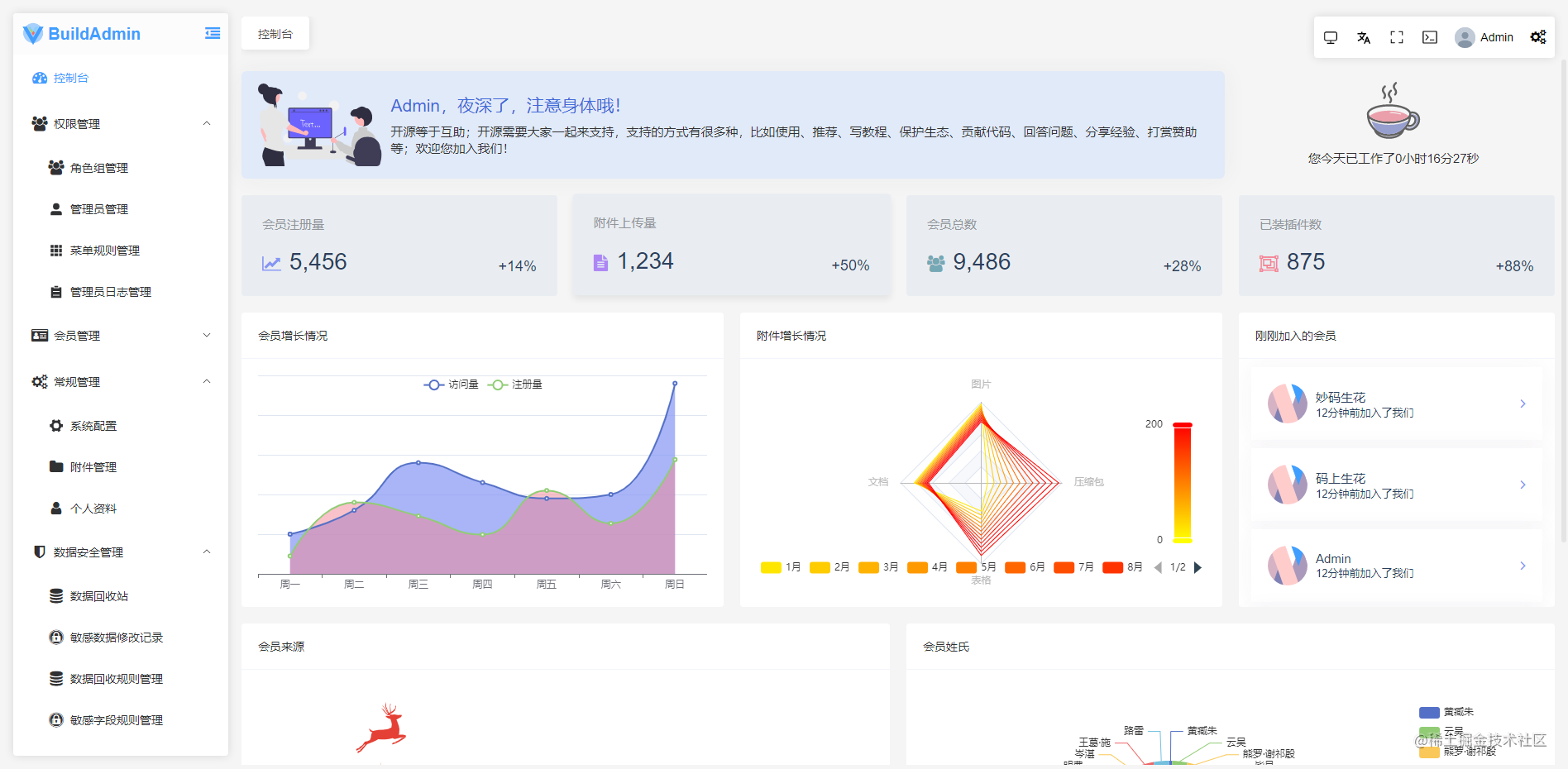Open member 码上生花 chevron arrow
Screen dimensions: 1568x769
coord(1523,485)
